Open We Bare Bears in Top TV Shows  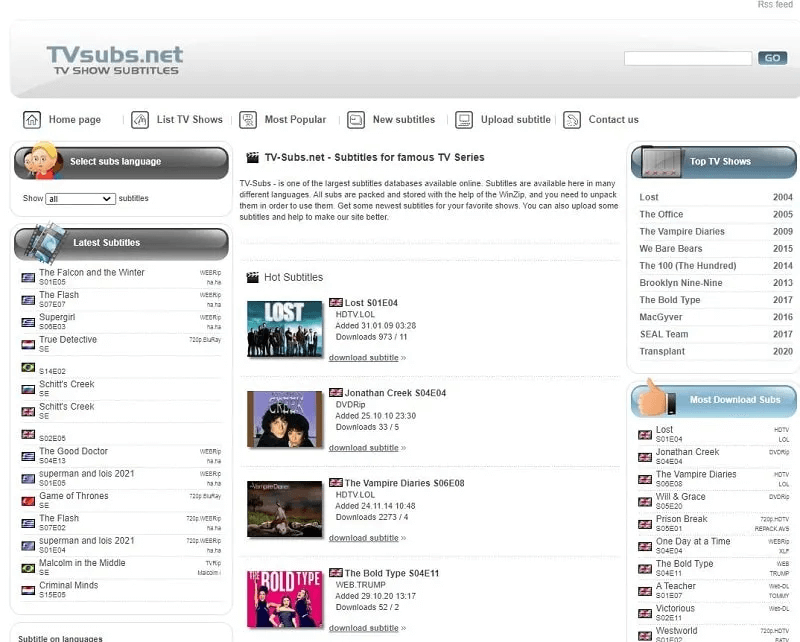670,249
